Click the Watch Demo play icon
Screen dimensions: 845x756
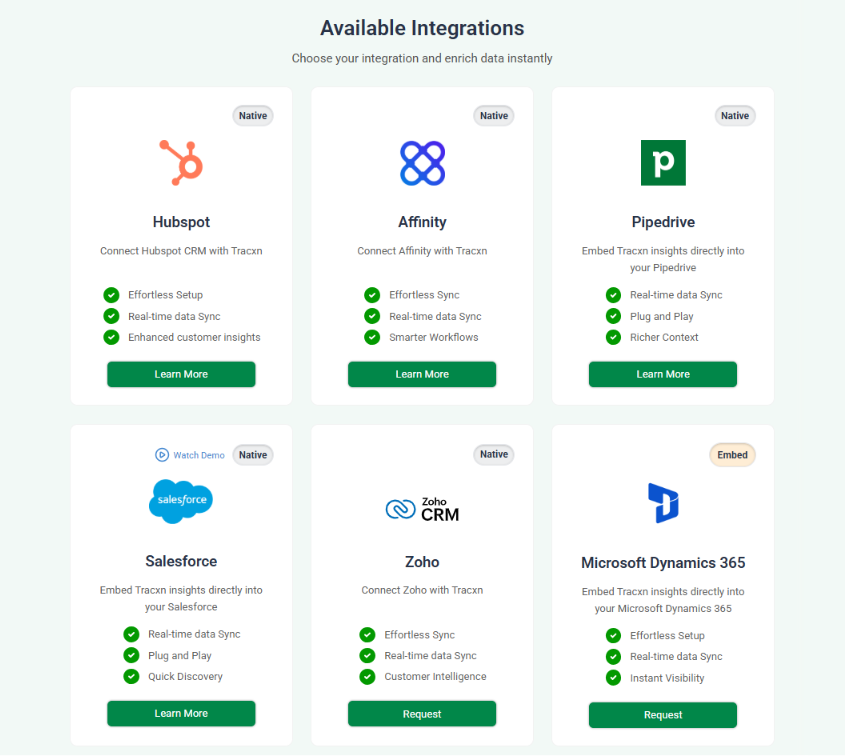click(x=162, y=455)
